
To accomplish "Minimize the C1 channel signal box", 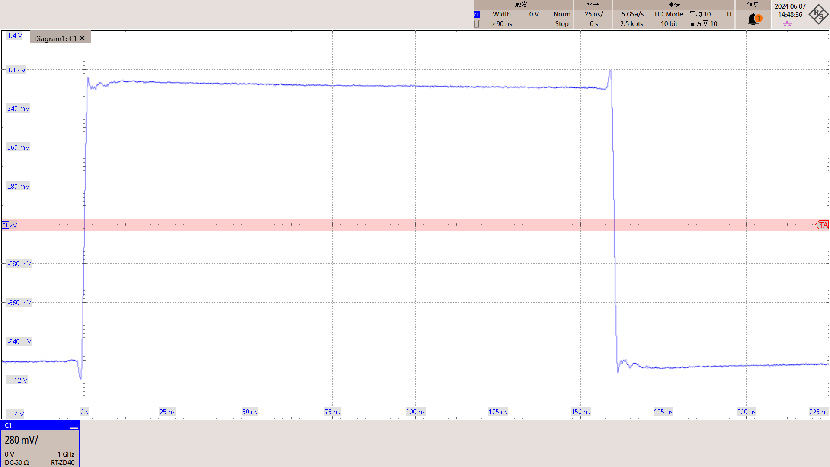I will point(74,426).
